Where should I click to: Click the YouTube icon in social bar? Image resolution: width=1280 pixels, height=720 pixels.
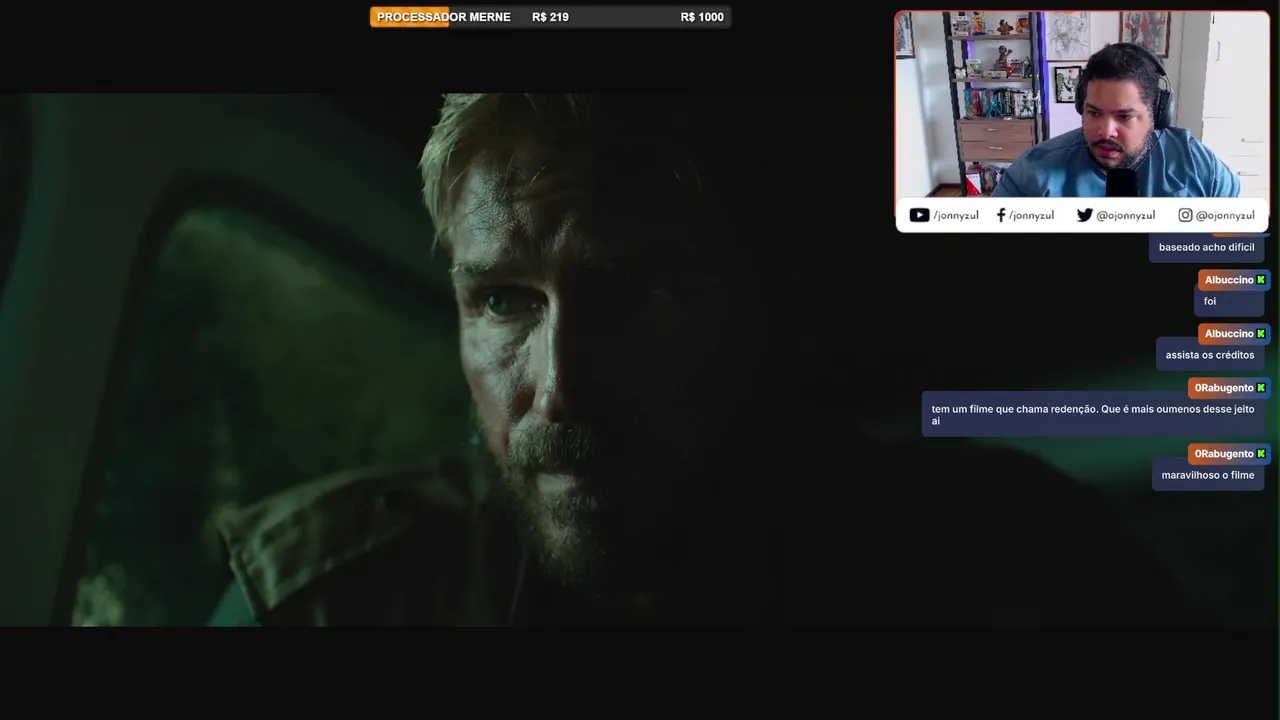(919, 215)
